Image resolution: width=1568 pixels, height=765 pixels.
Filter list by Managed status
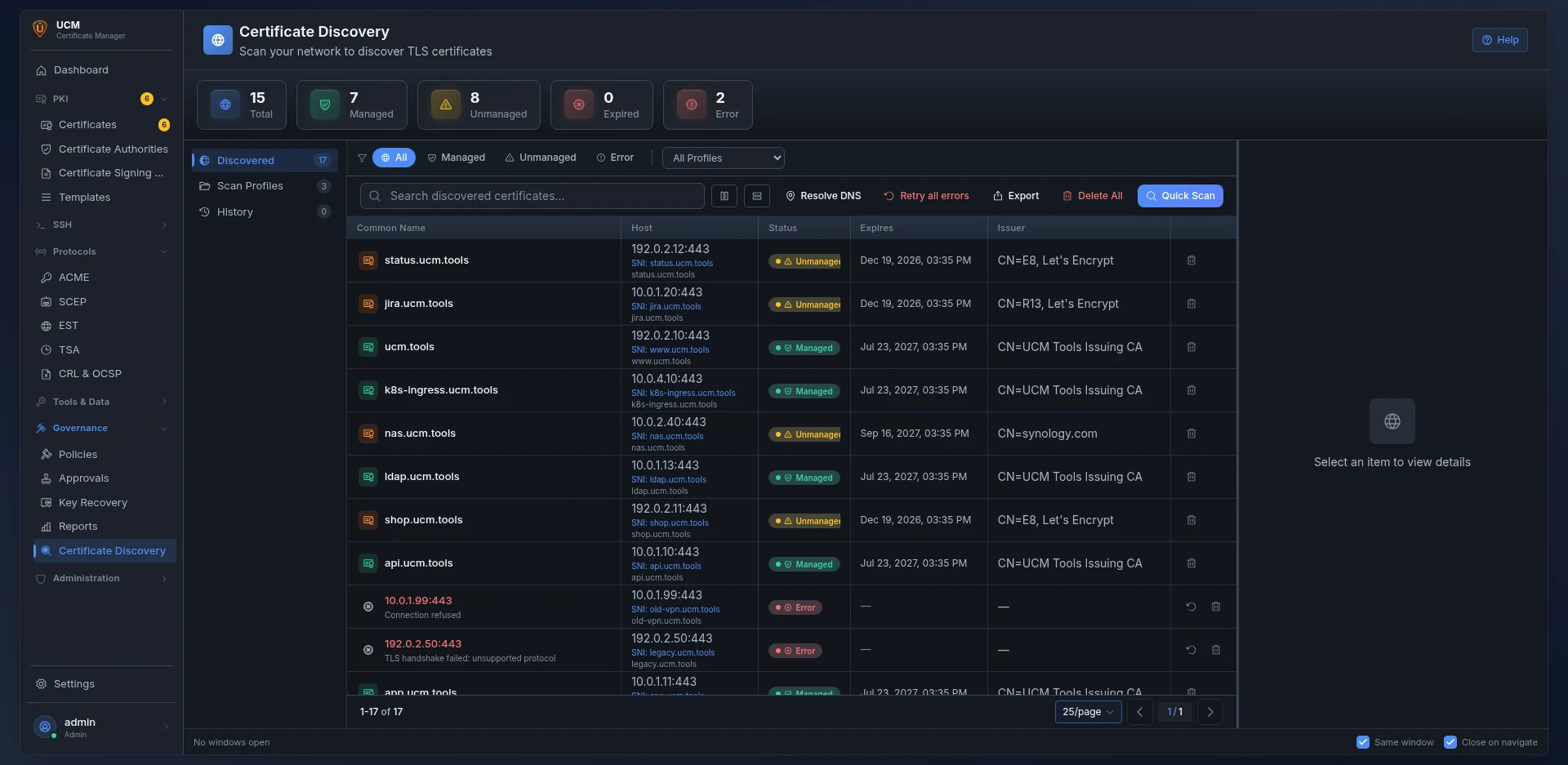tap(457, 158)
